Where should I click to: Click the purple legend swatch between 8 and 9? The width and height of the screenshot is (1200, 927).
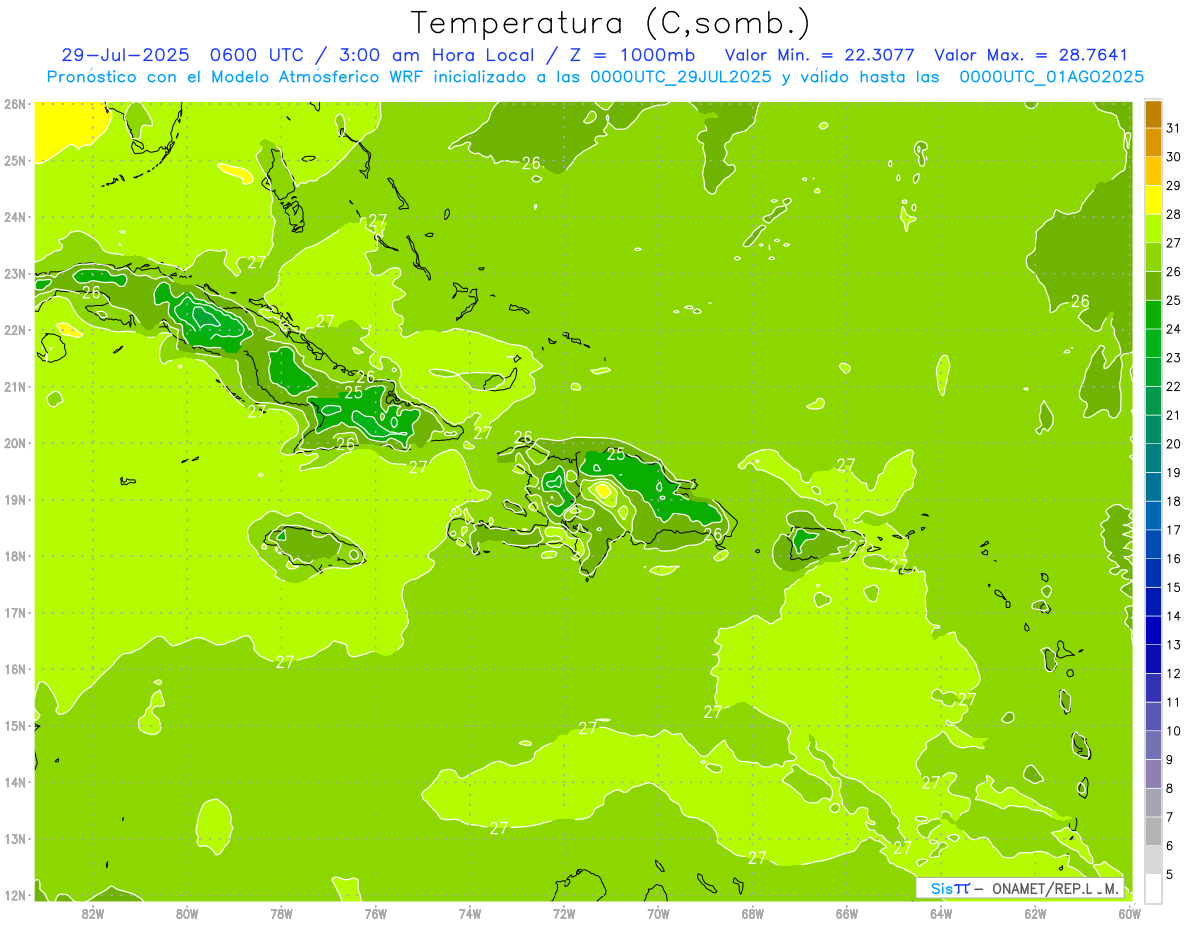tap(1154, 773)
